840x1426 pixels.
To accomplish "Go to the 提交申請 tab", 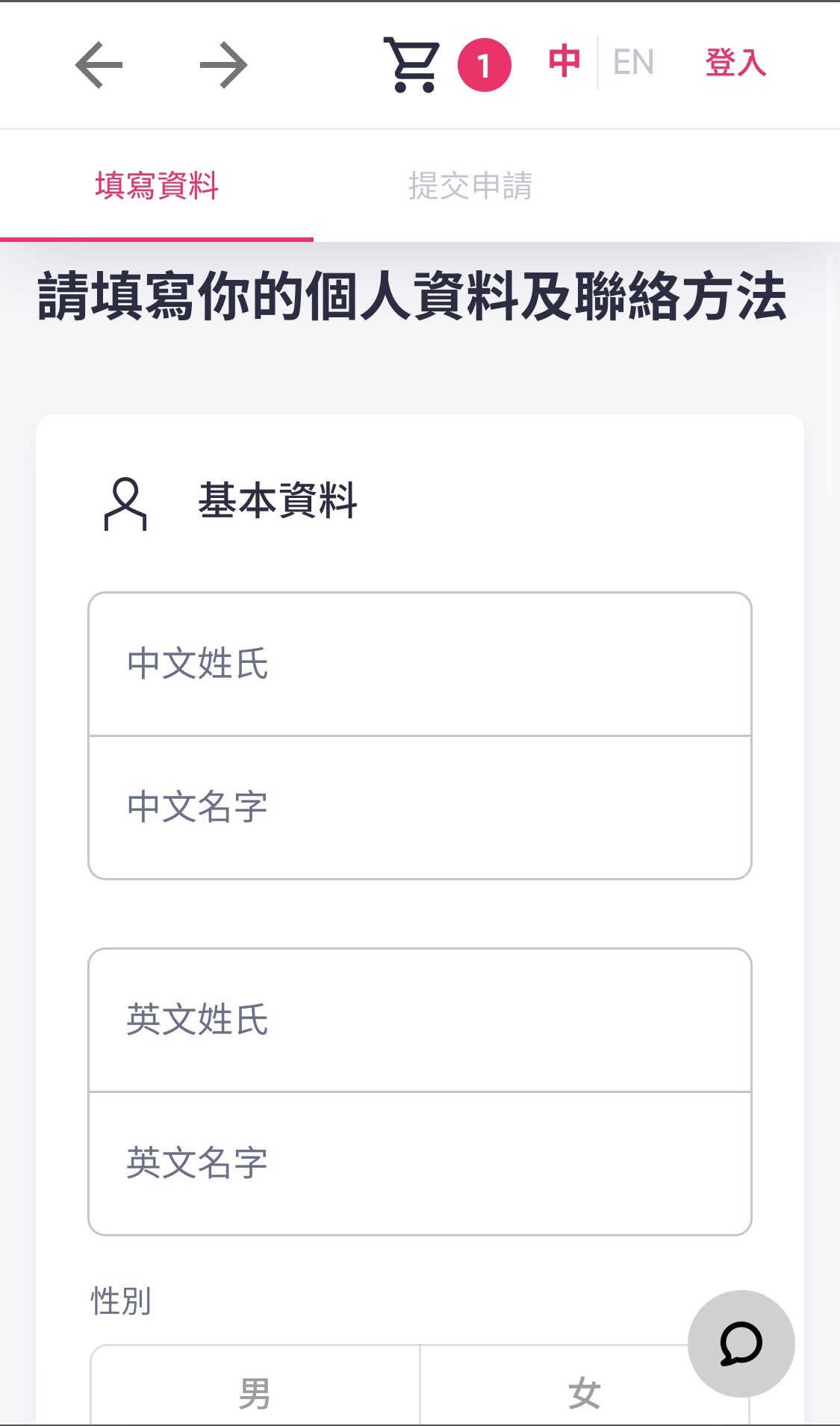I will coord(470,186).
